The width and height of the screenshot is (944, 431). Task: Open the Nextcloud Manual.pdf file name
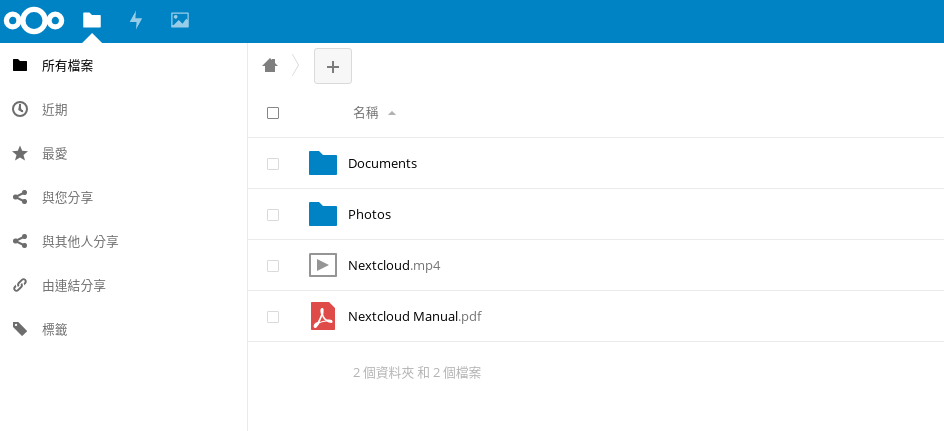point(414,316)
